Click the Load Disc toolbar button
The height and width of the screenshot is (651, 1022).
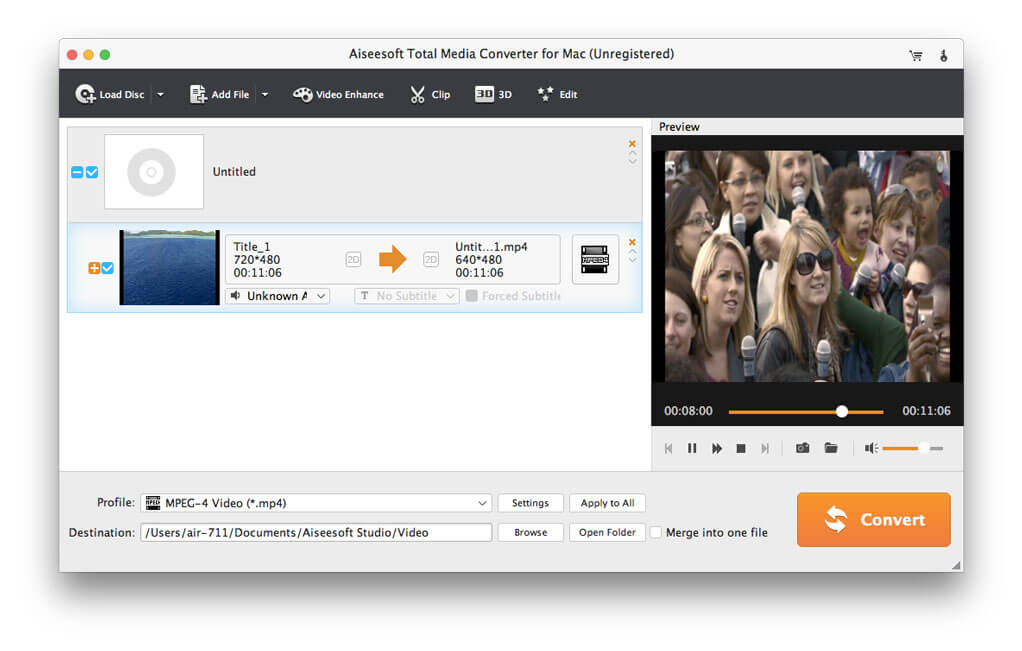[x=110, y=94]
